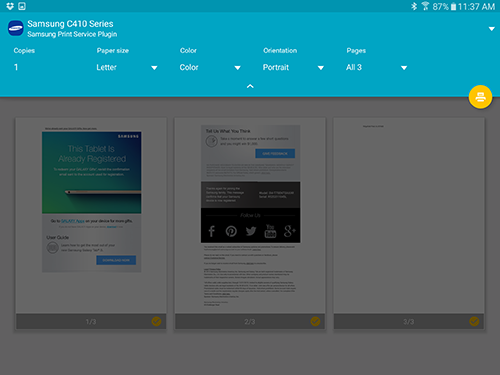The height and width of the screenshot is (375, 500).
Task: Tap the 2/3 page label
Action: [250, 322]
